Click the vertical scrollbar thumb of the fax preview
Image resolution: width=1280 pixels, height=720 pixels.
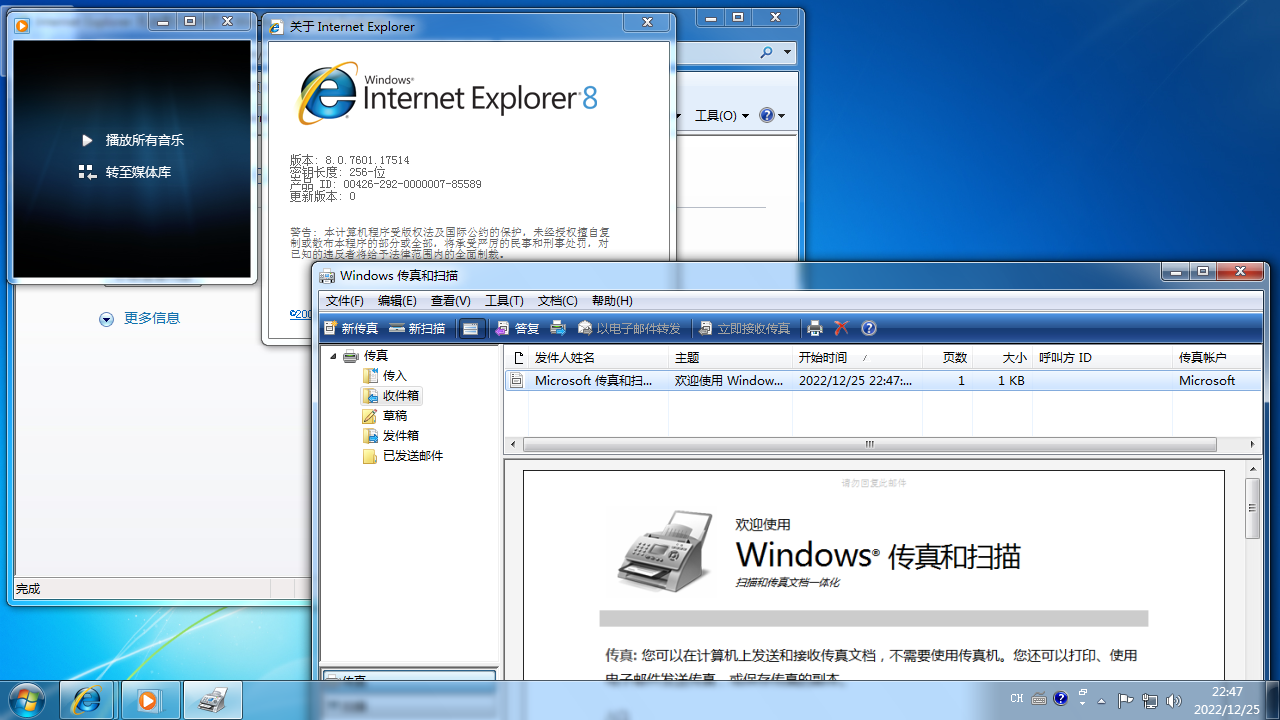tap(1252, 508)
